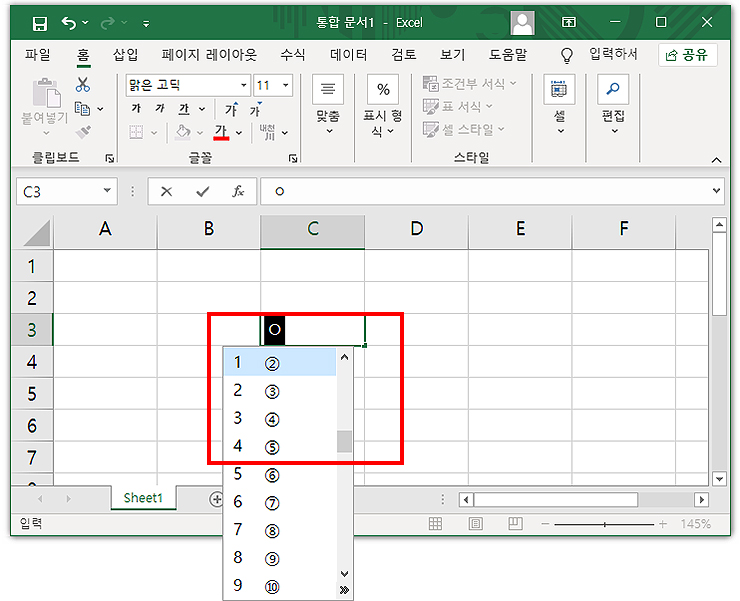740x601 pixels.
Task: Open the 맑은 고딕 font name dropdown
Action: [244, 85]
